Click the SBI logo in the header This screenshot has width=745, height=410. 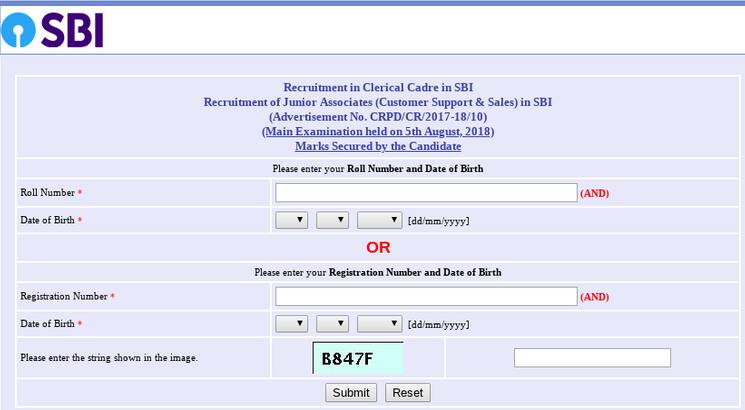52,30
